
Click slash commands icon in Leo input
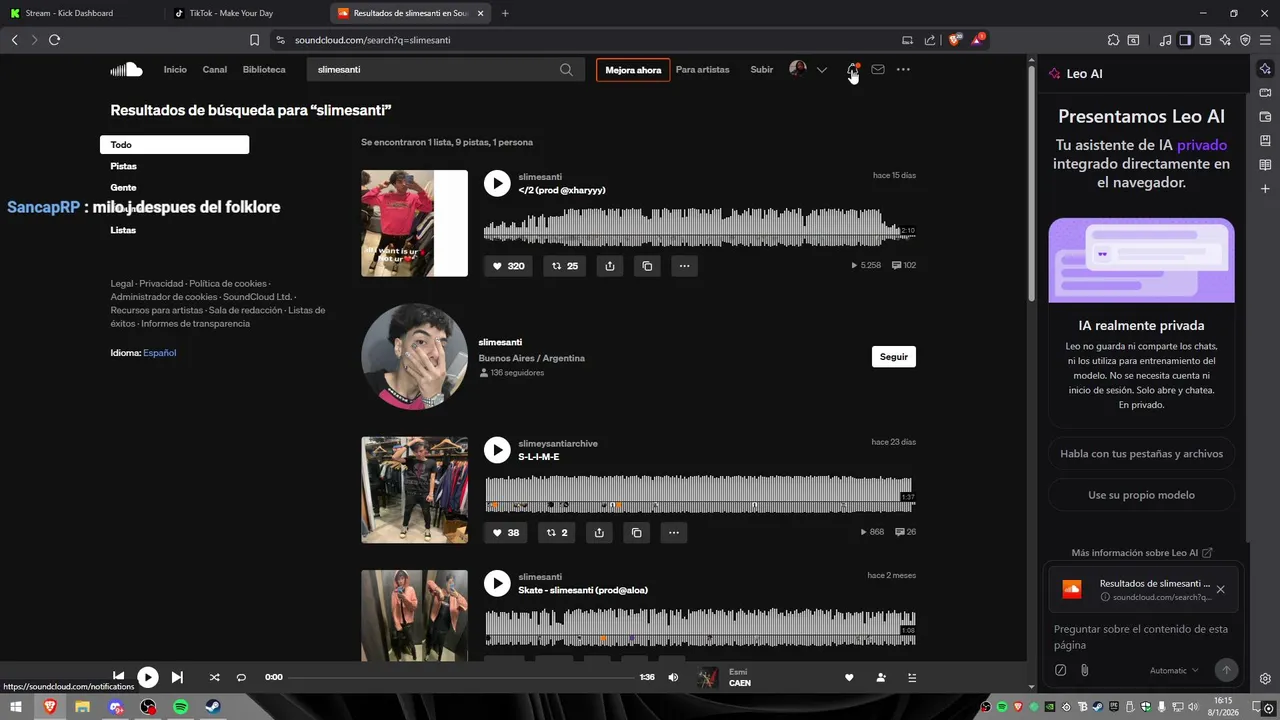(1061, 670)
